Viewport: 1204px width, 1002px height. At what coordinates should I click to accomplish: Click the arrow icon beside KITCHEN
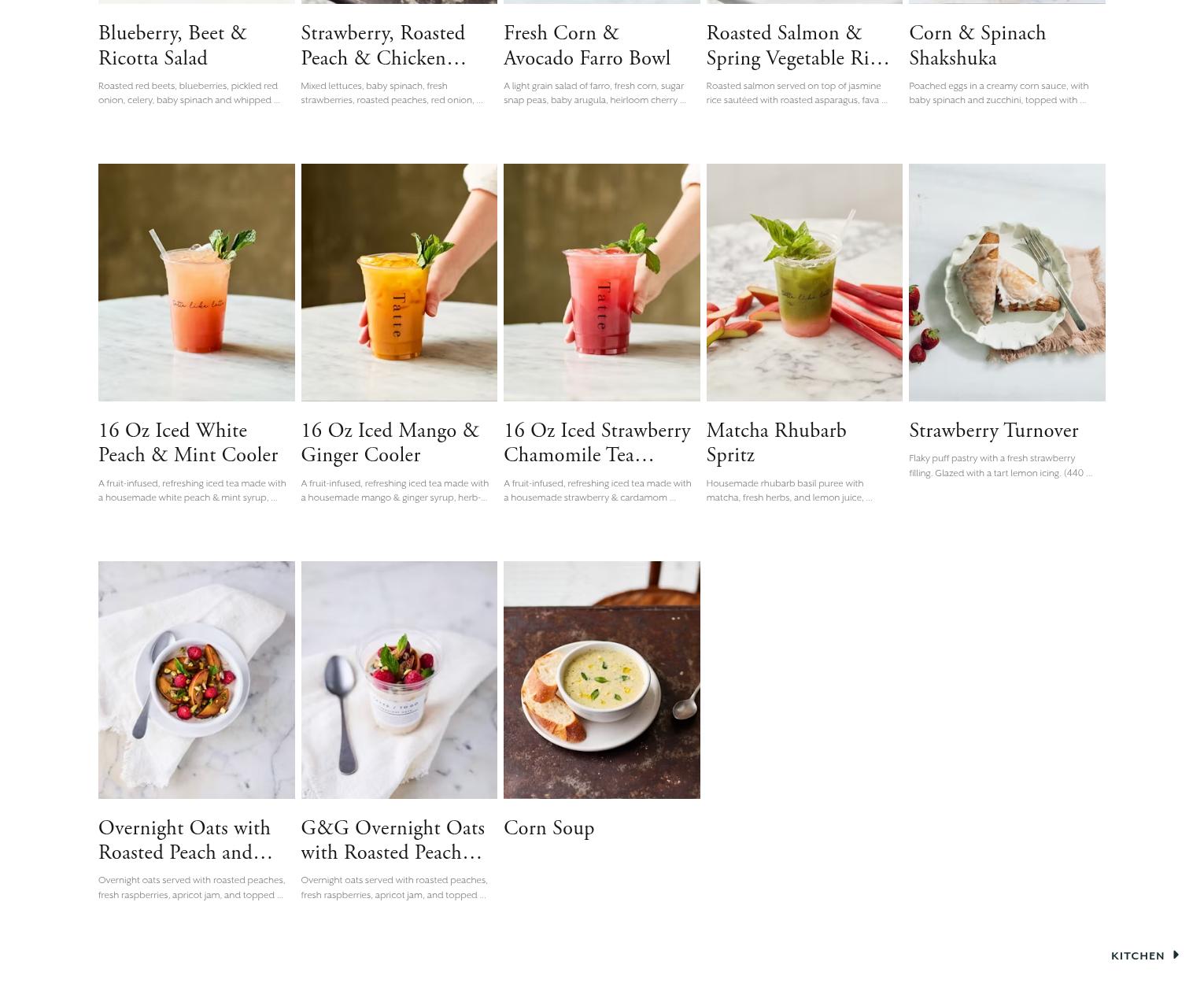click(1176, 955)
